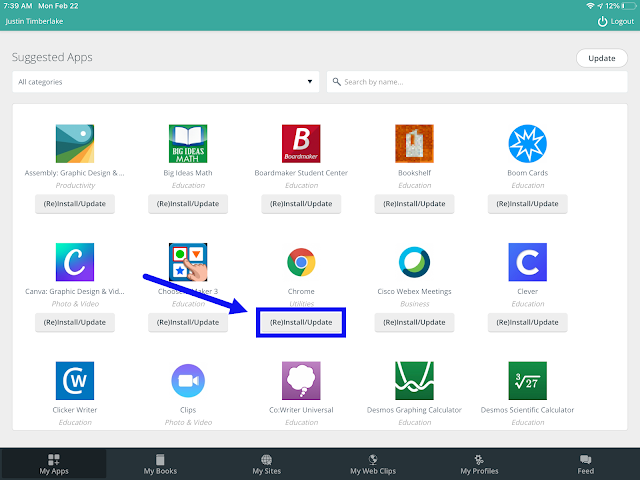Open the My Books tab
Image resolution: width=640 pixels, height=480 pixels.
point(160,464)
